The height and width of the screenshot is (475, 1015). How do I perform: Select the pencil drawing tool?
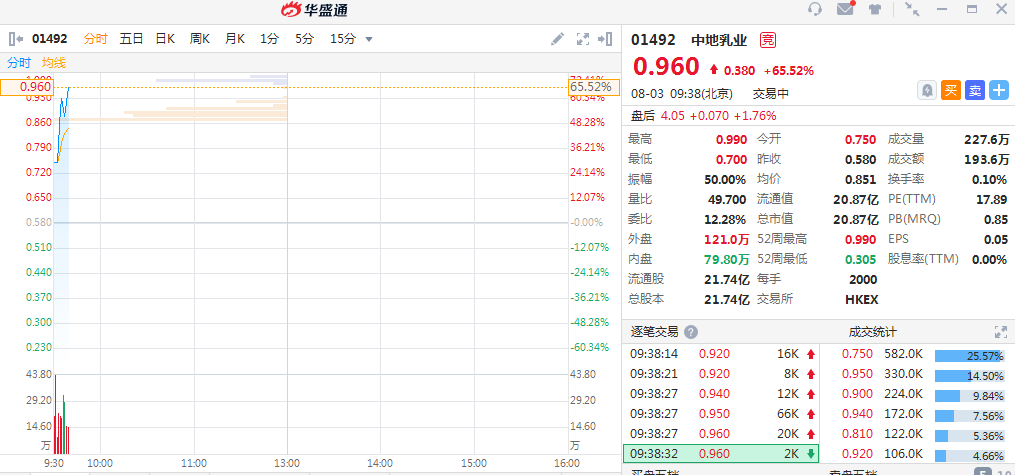click(x=558, y=39)
